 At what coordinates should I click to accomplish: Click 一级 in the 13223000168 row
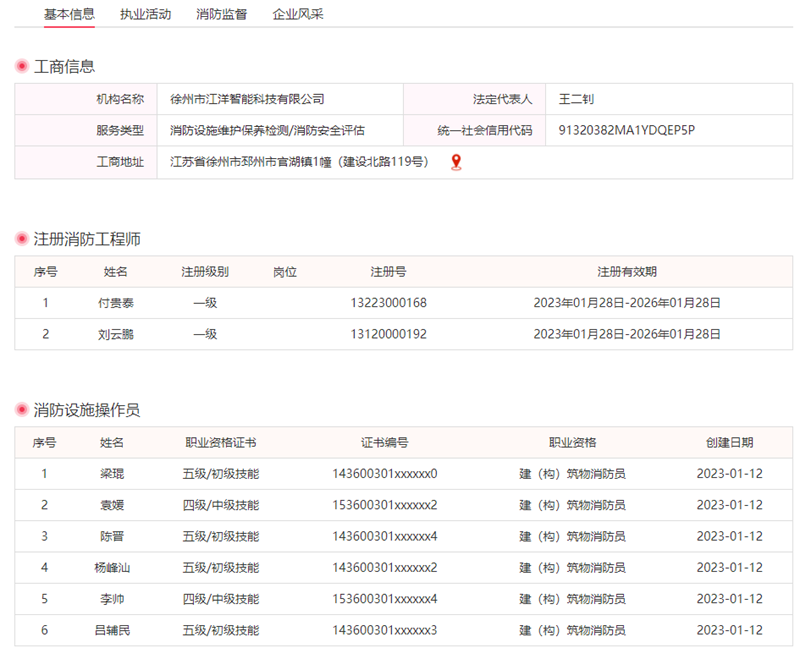[x=205, y=303]
